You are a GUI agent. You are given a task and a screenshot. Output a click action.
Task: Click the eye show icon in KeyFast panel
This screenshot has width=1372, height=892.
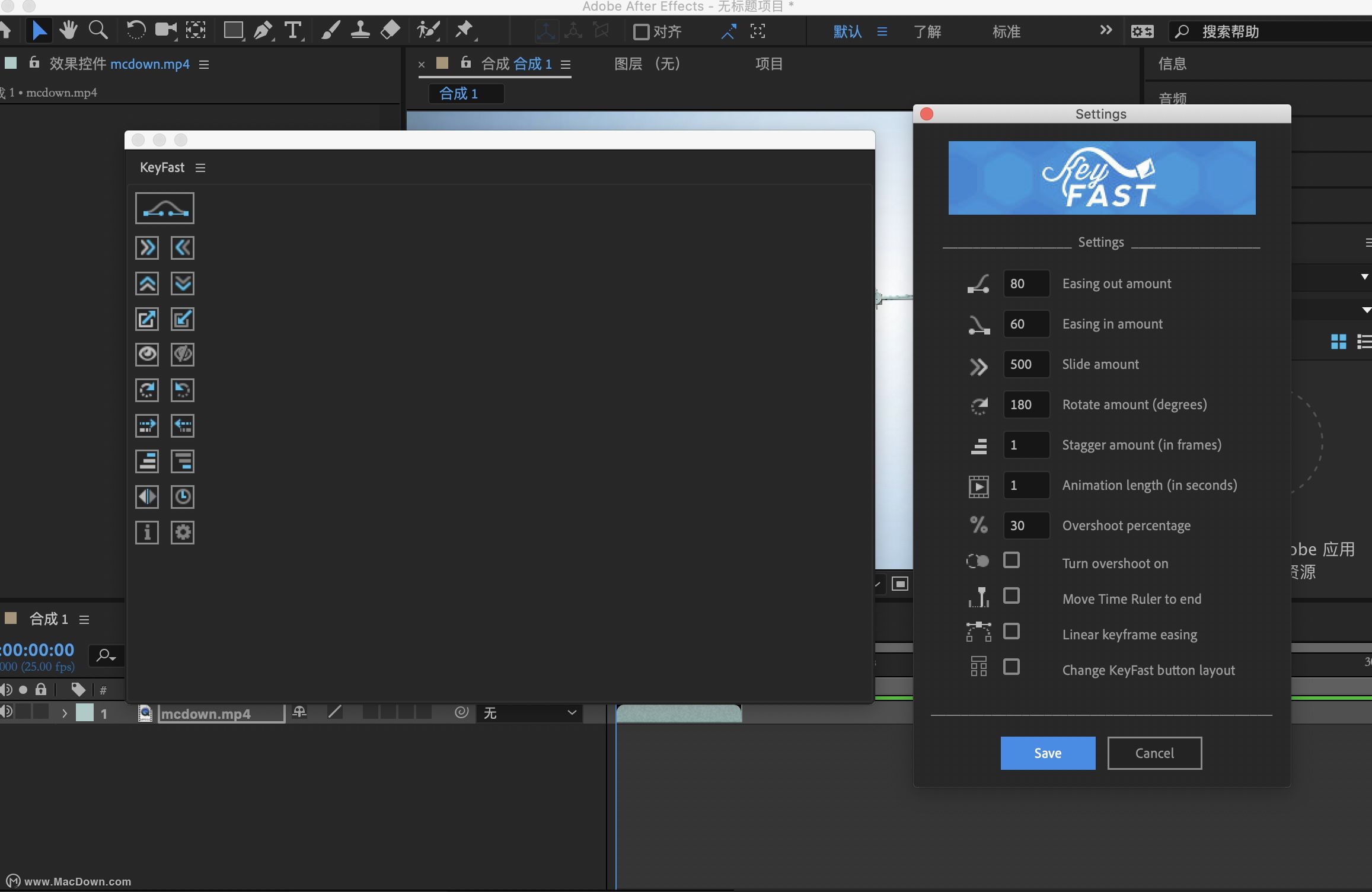pyautogui.click(x=147, y=354)
